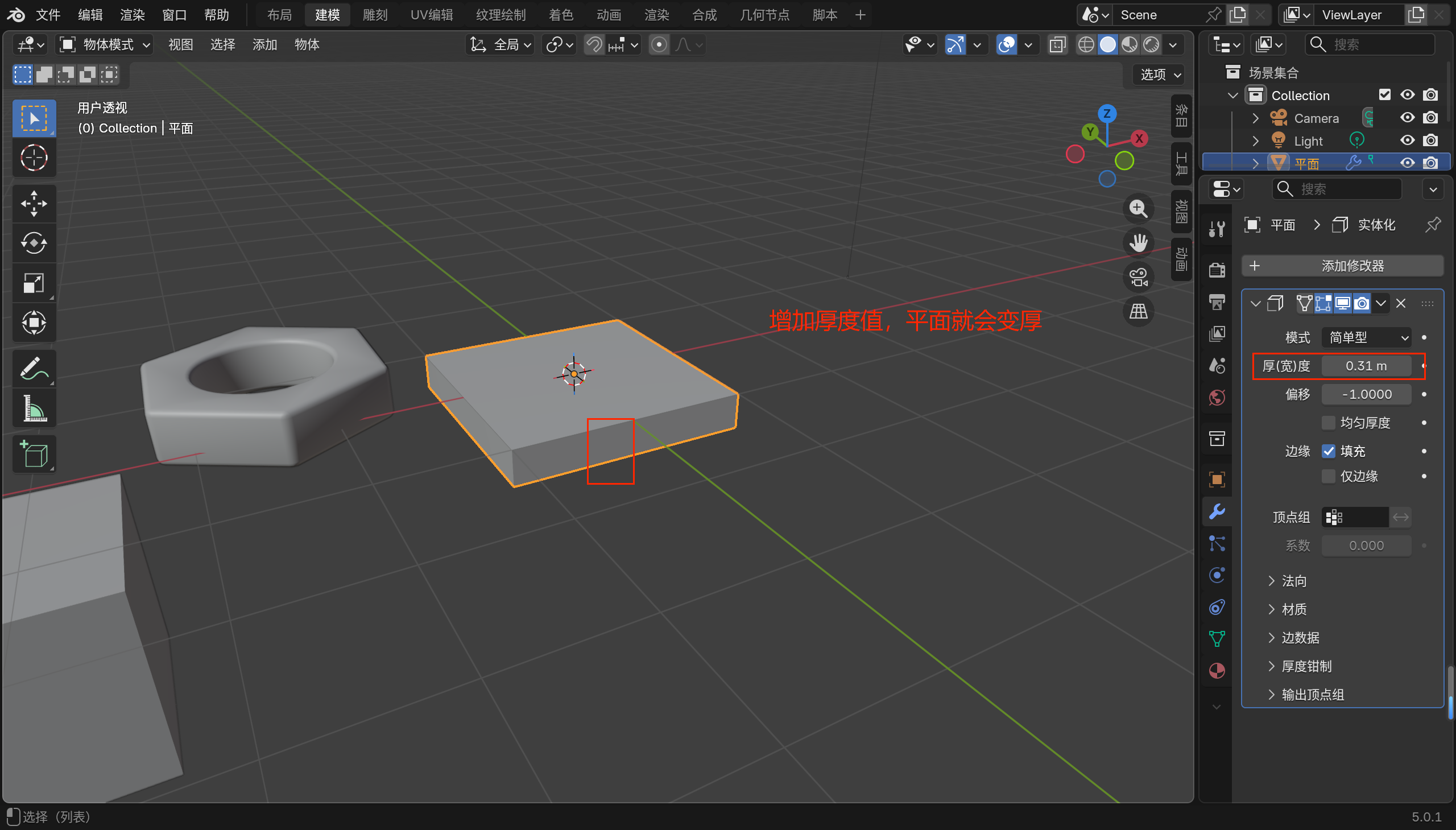Open the 模式 简单型 dropdown
The height and width of the screenshot is (830, 1456).
point(1366,337)
